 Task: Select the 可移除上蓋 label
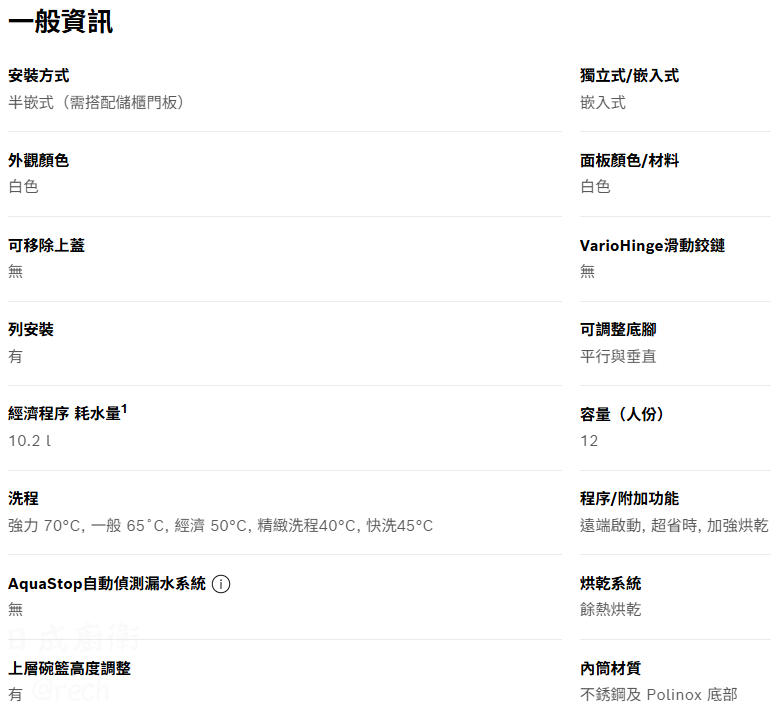pyautogui.click(x=46, y=245)
